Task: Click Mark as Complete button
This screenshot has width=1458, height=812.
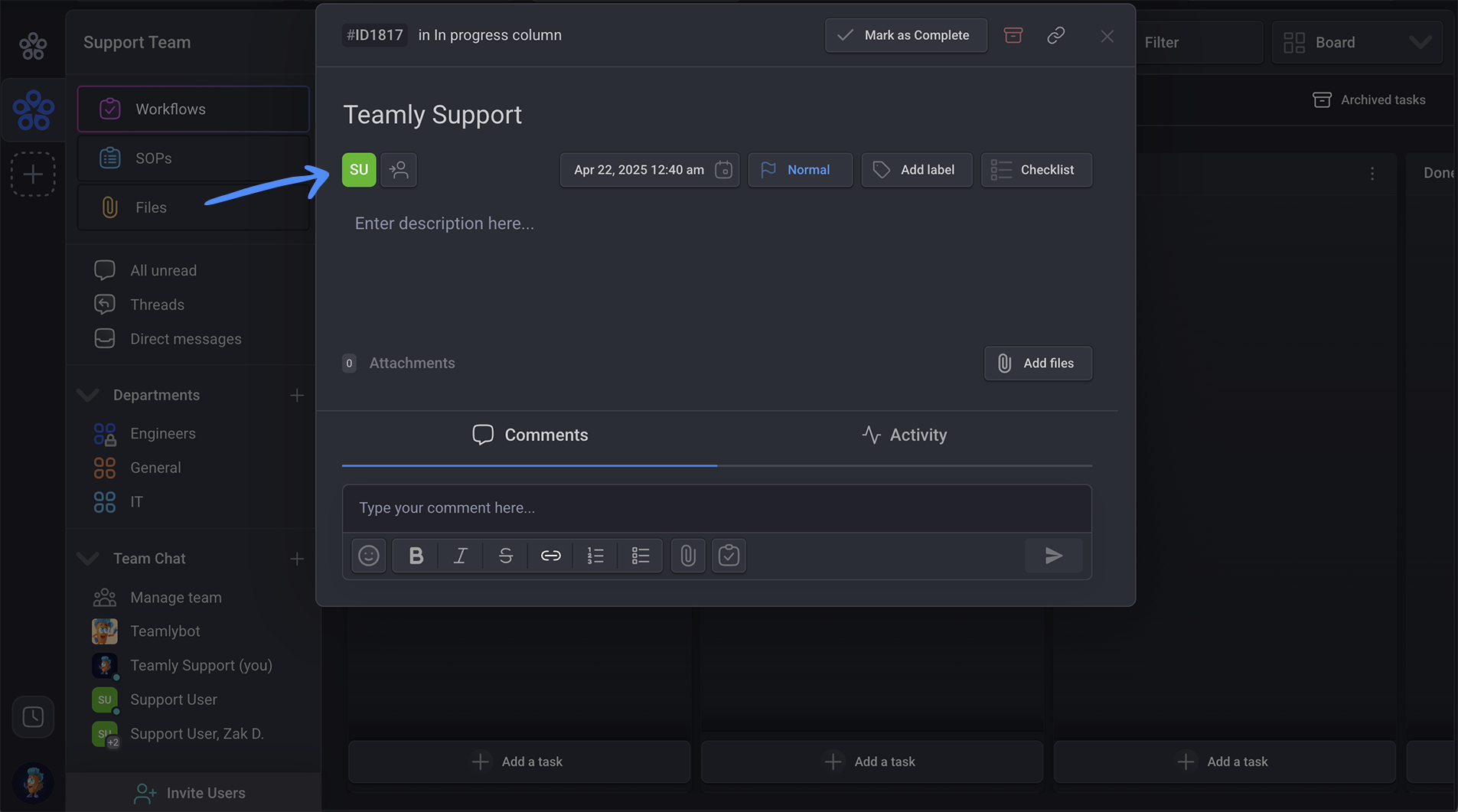Action: [x=905, y=35]
